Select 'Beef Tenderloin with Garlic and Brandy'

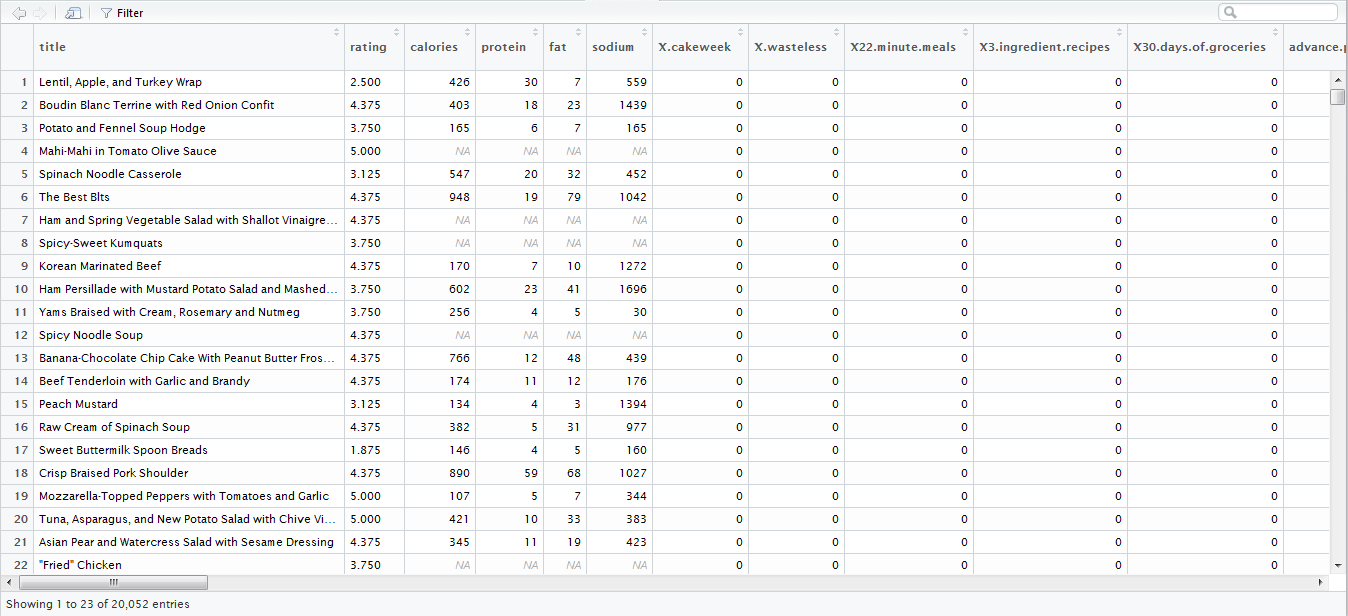click(189, 381)
